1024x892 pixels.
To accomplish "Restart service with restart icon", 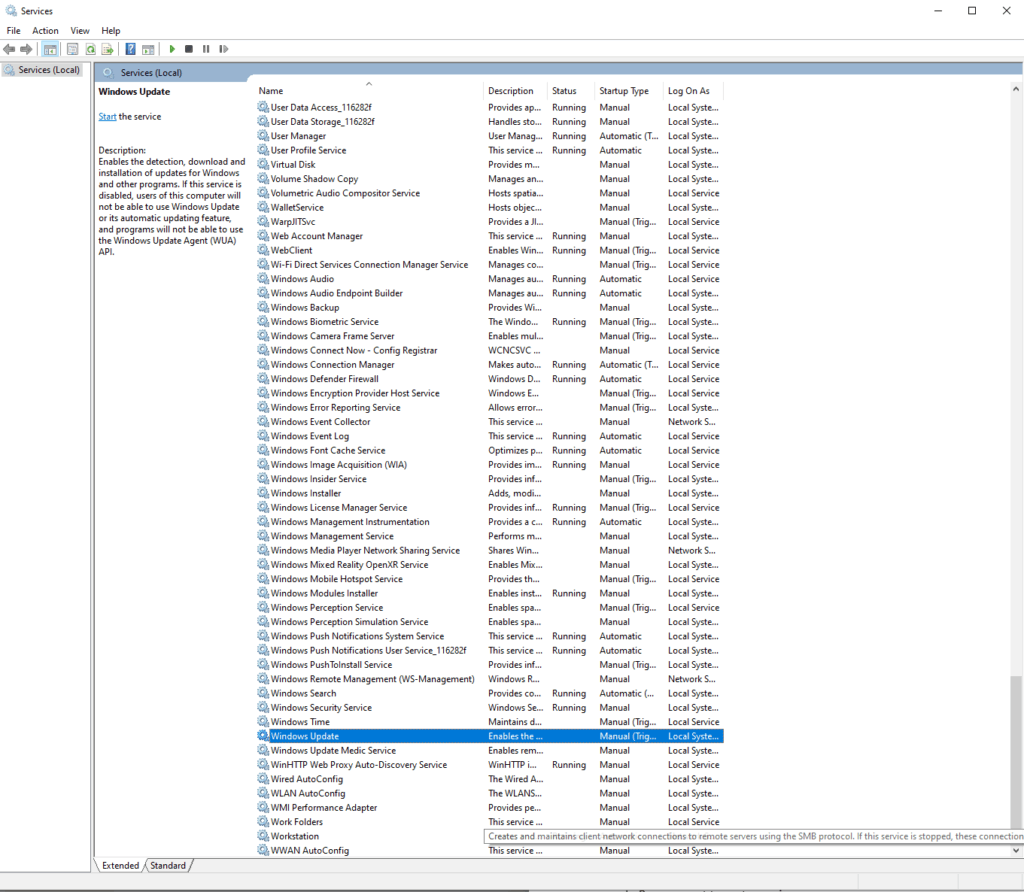I will coord(224,49).
